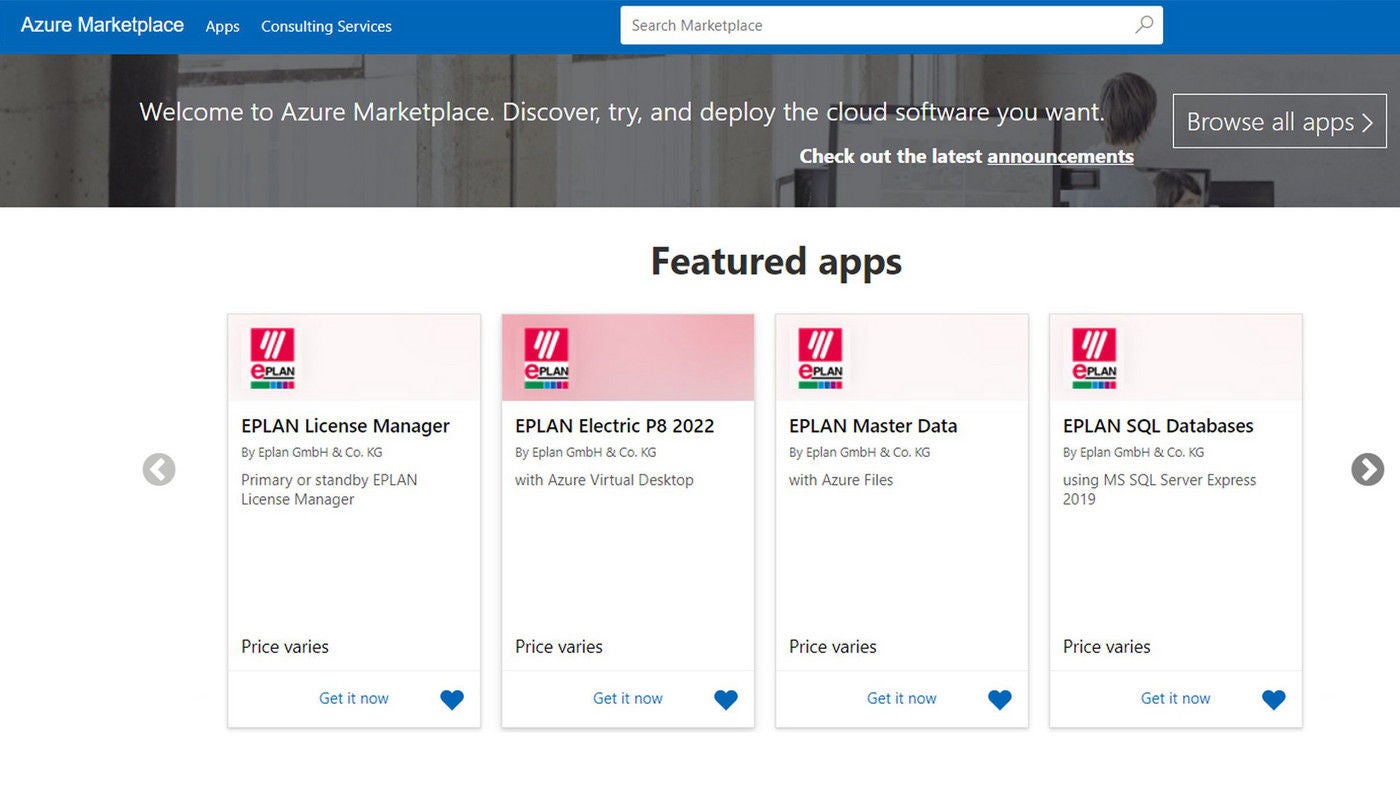Click the EPLAN logo on SQL Databases card

click(x=1095, y=356)
